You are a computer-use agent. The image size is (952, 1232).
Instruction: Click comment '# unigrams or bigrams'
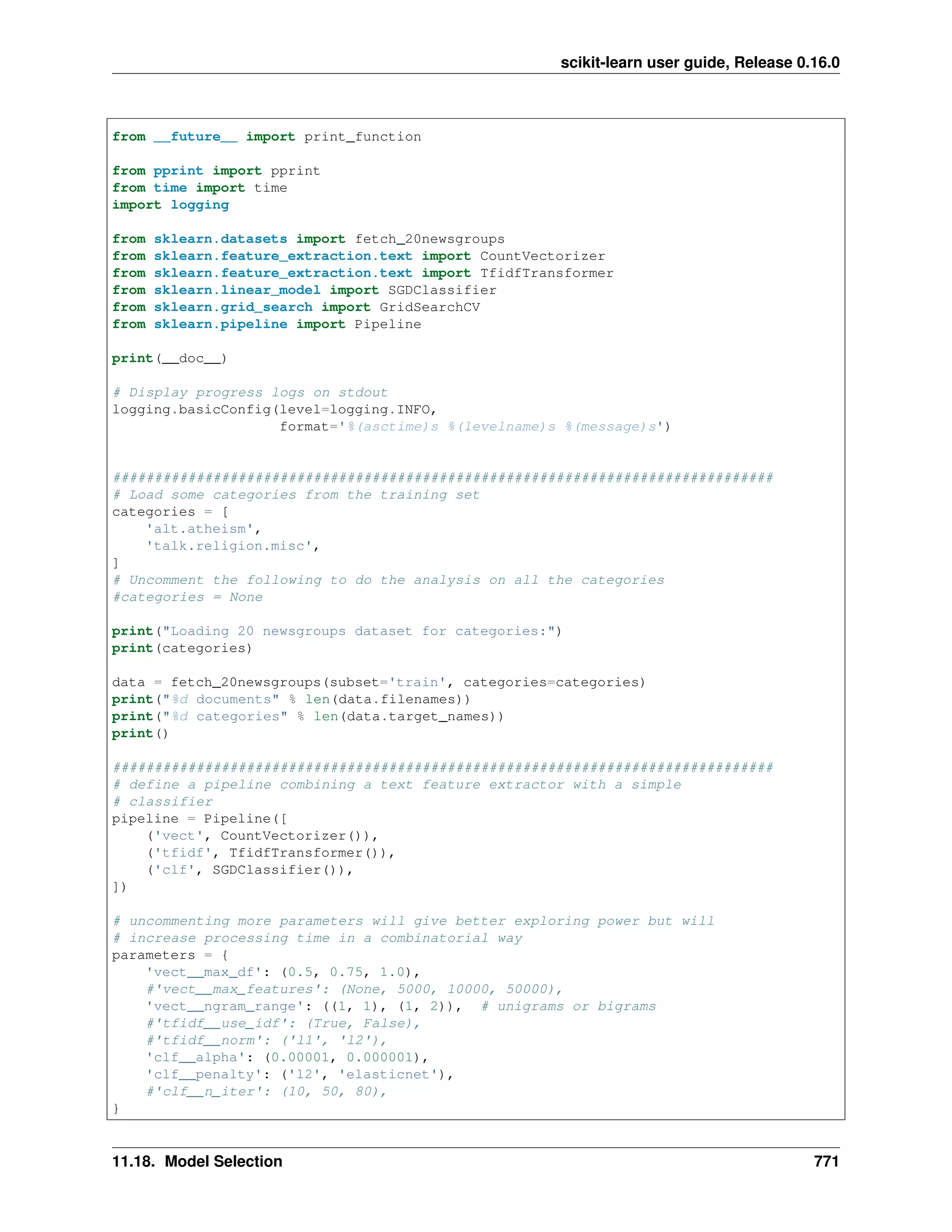(568, 1007)
